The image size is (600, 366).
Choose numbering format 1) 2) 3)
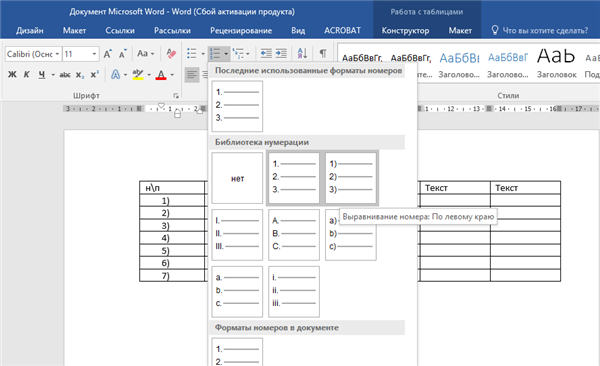tap(351, 178)
